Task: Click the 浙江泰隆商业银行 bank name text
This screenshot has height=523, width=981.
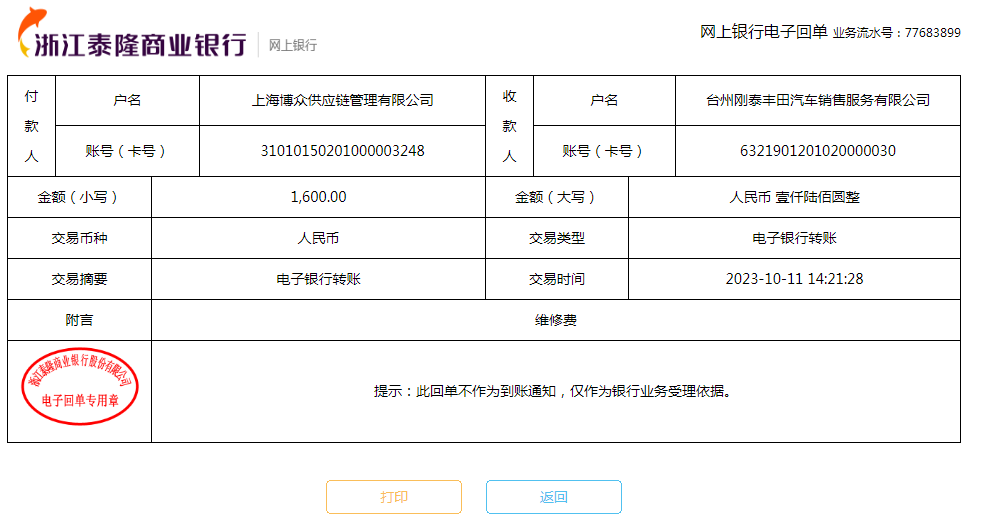Action: pos(140,45)
